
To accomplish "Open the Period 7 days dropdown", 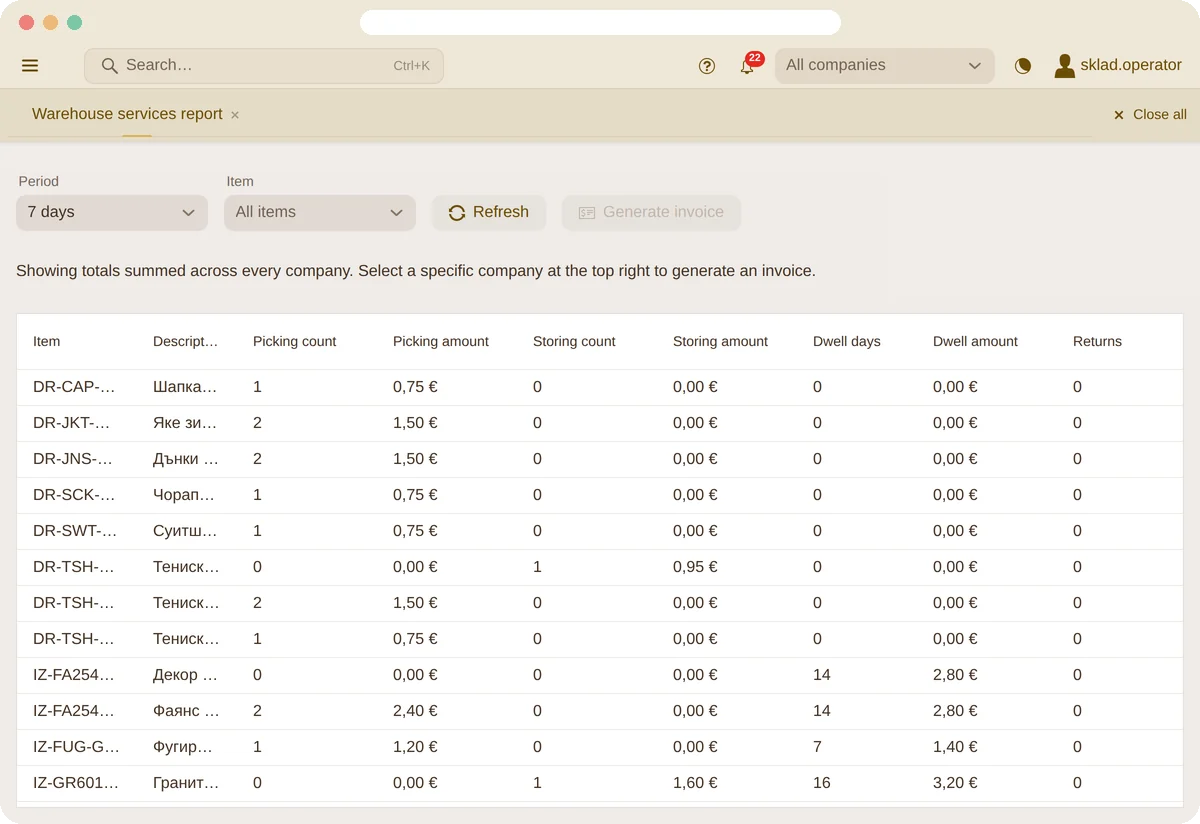I will [x=112, y=212].
